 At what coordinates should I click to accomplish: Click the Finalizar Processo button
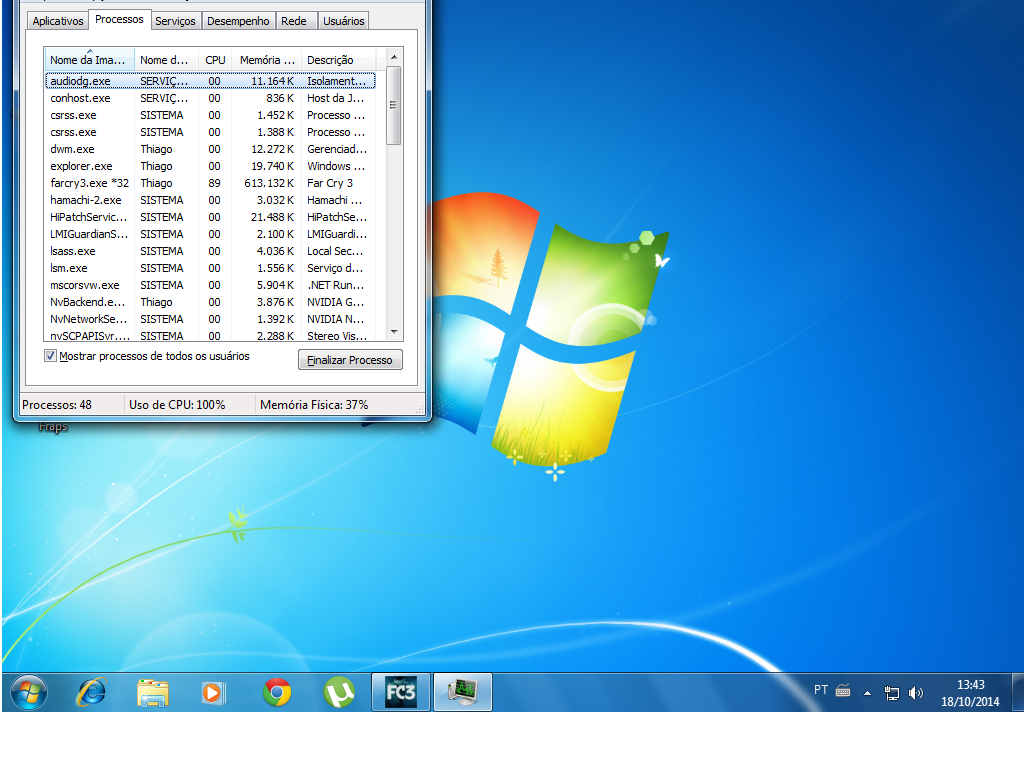(x=350, y=360)
